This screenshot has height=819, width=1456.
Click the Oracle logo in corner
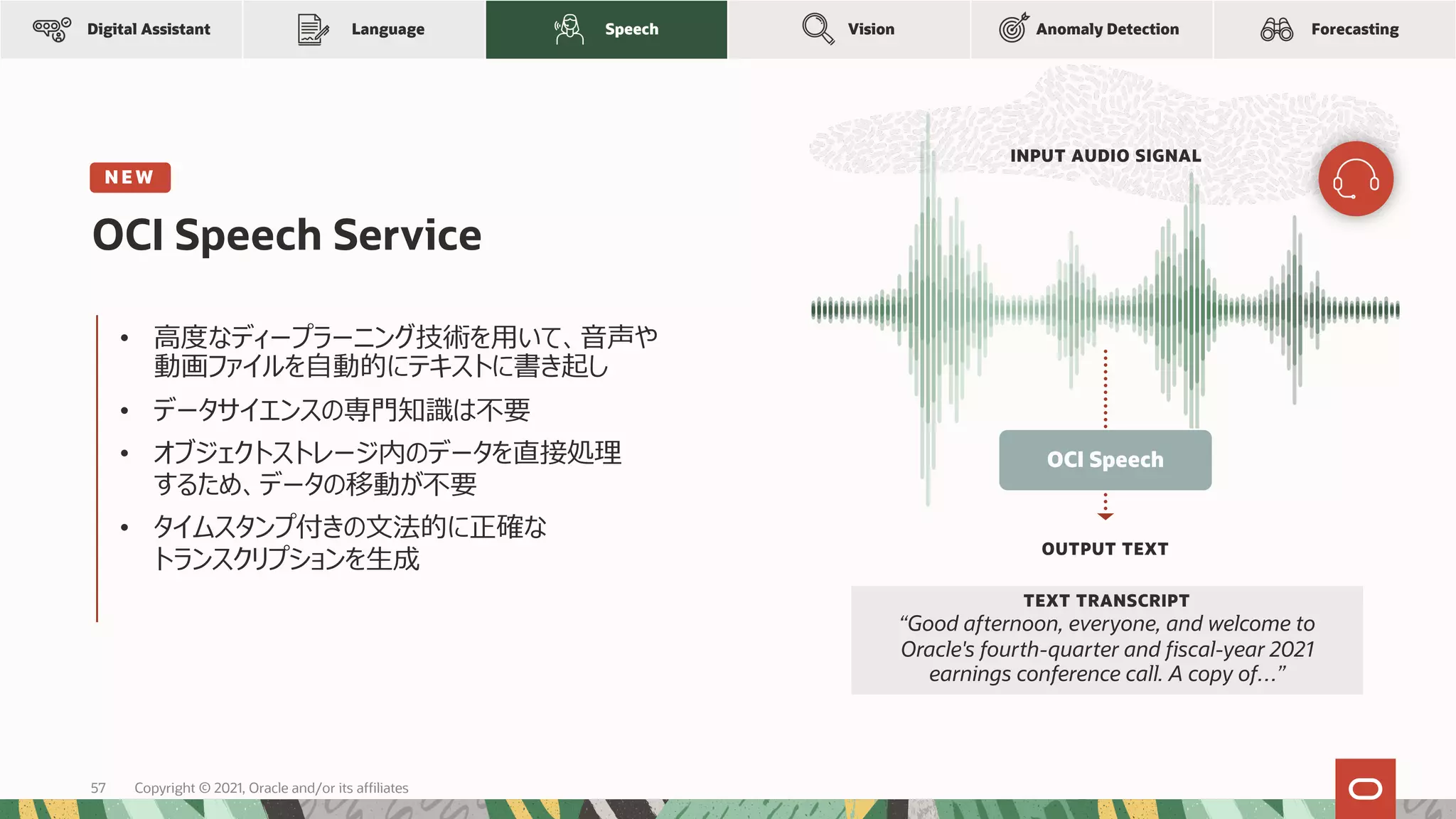pyautogui.click(x=1365, y=788)
